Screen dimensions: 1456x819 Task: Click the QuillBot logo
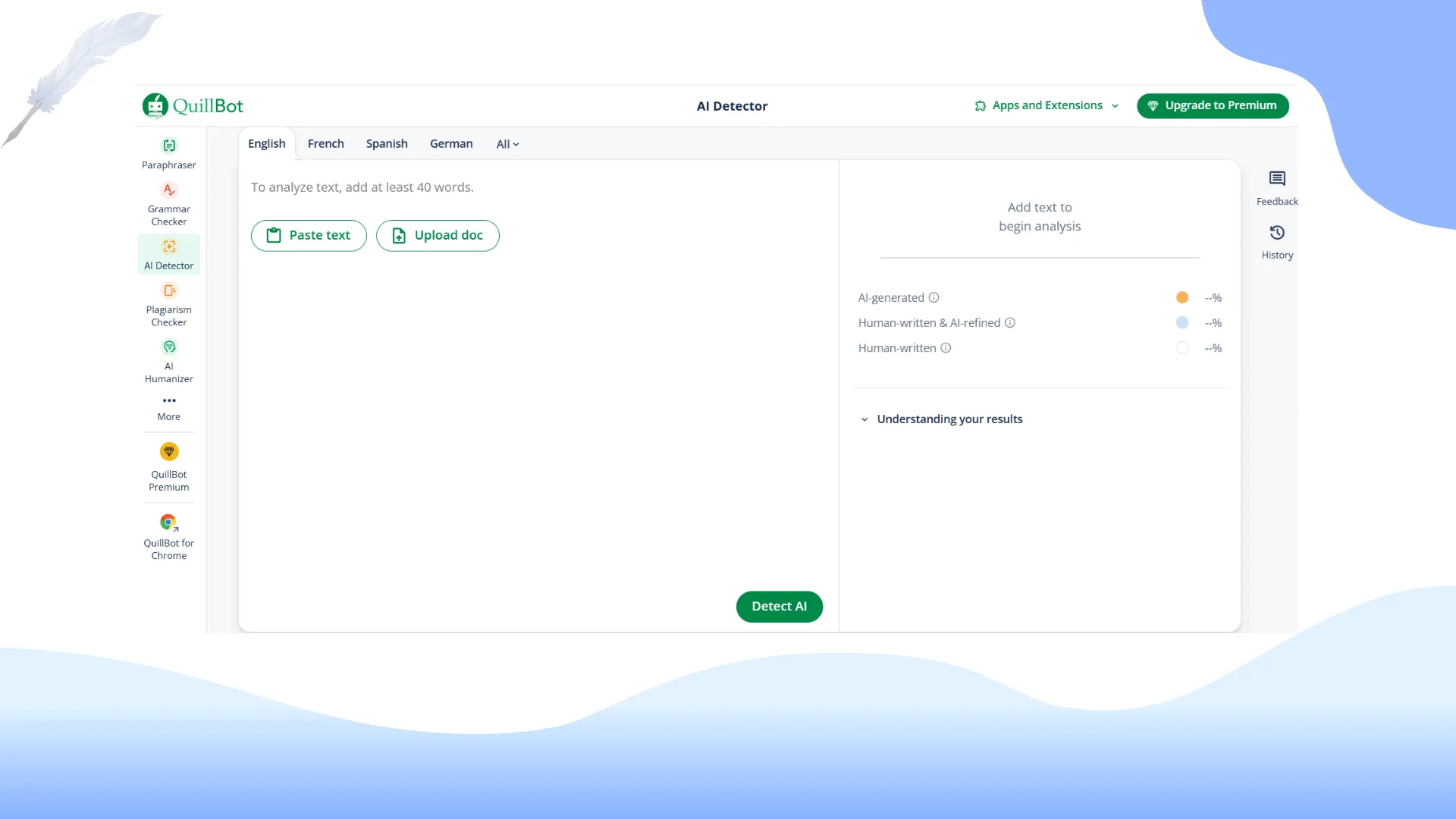pyautogui.click(x=192, y=105)
